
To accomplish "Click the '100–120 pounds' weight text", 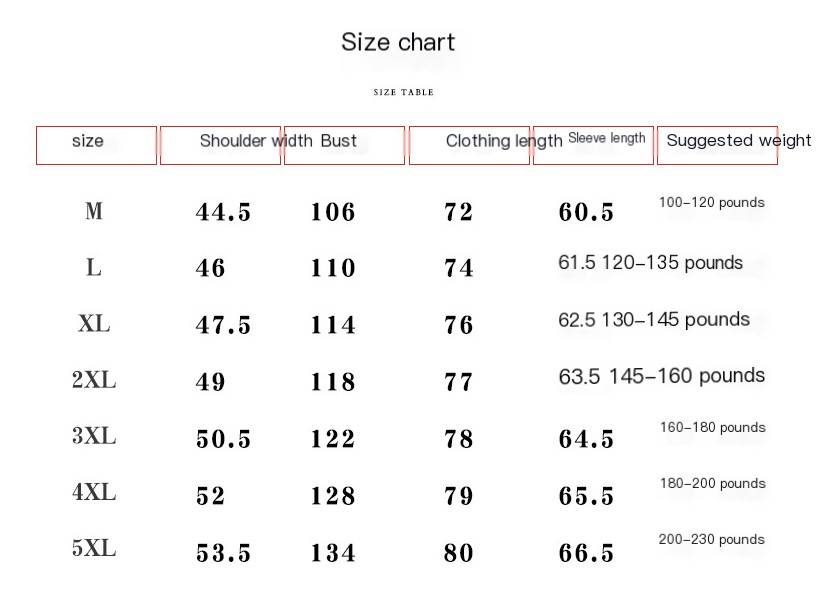I will pyautogui.click(x=712, y=202).
